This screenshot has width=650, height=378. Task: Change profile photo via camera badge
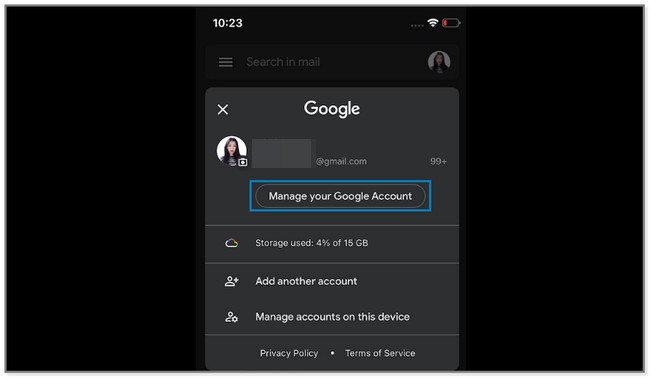(x=243, y=162)
